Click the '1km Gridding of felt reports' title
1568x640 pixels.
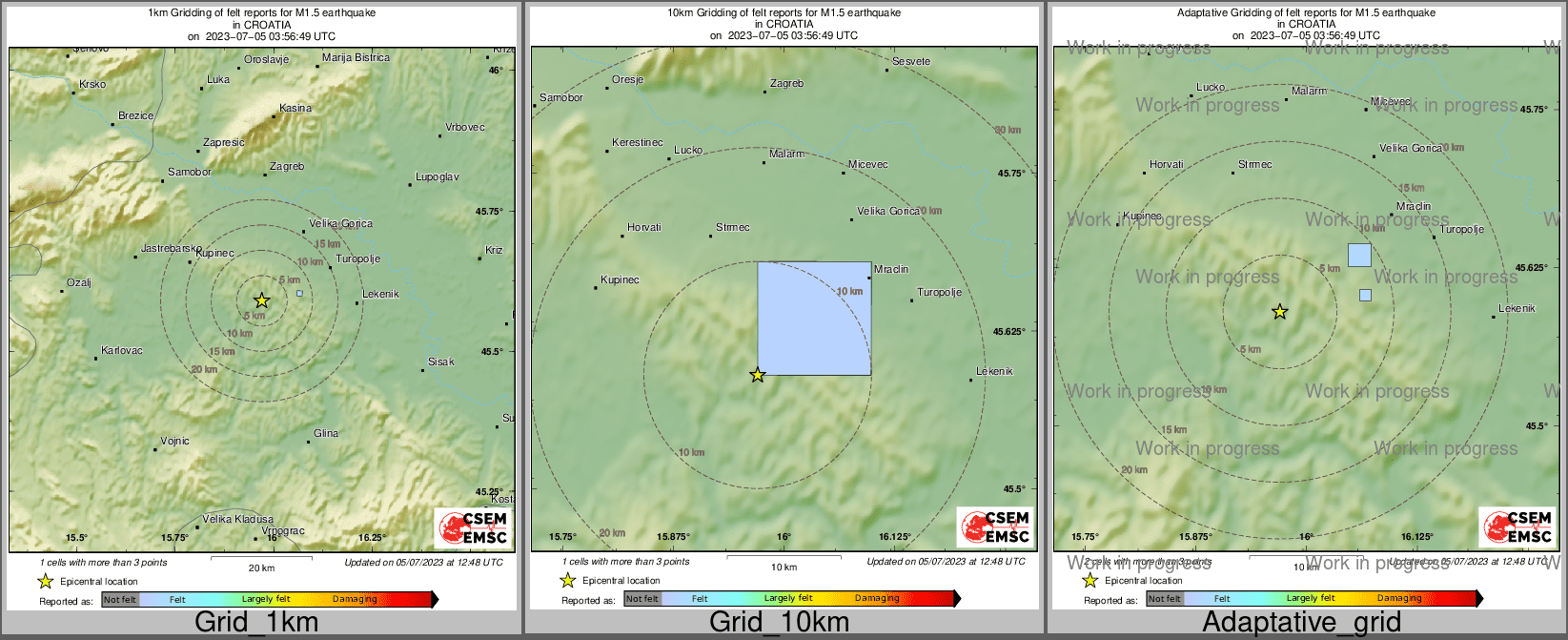tap(261, 13)
